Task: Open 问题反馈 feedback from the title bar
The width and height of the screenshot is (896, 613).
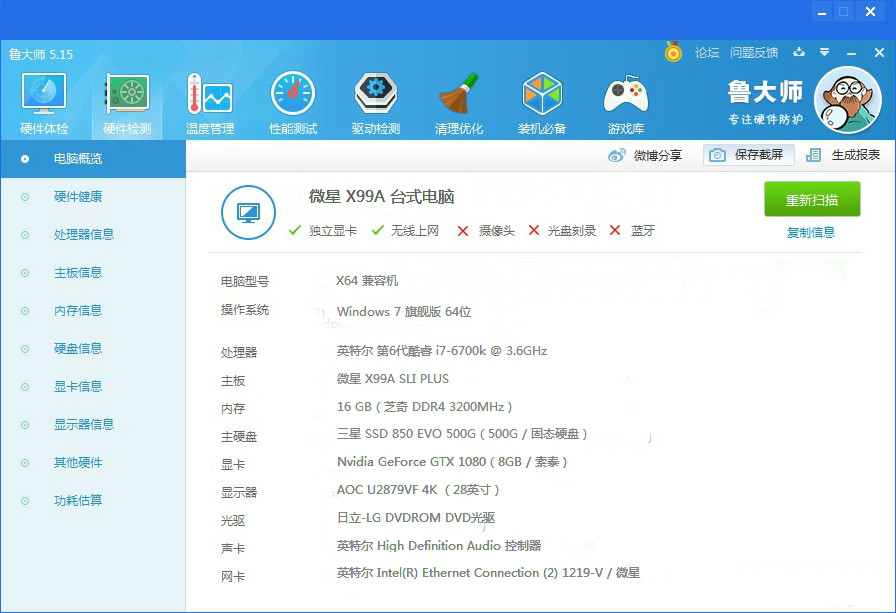Action: [756, 53]
